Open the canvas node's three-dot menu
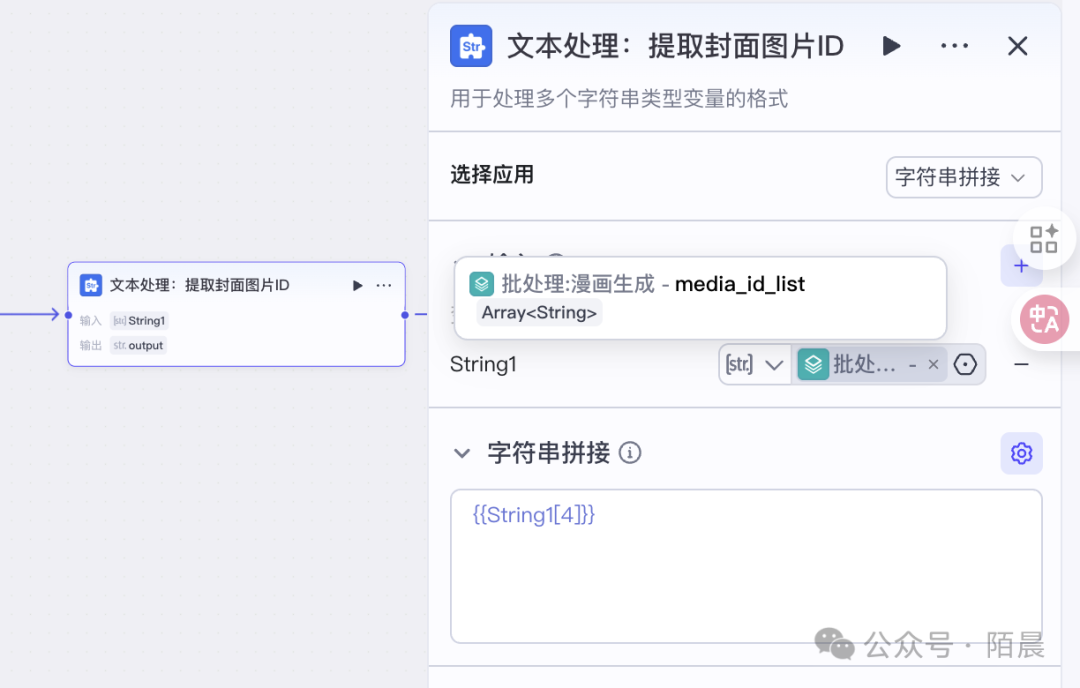The image size is (1080, 688). pos(384,286)
